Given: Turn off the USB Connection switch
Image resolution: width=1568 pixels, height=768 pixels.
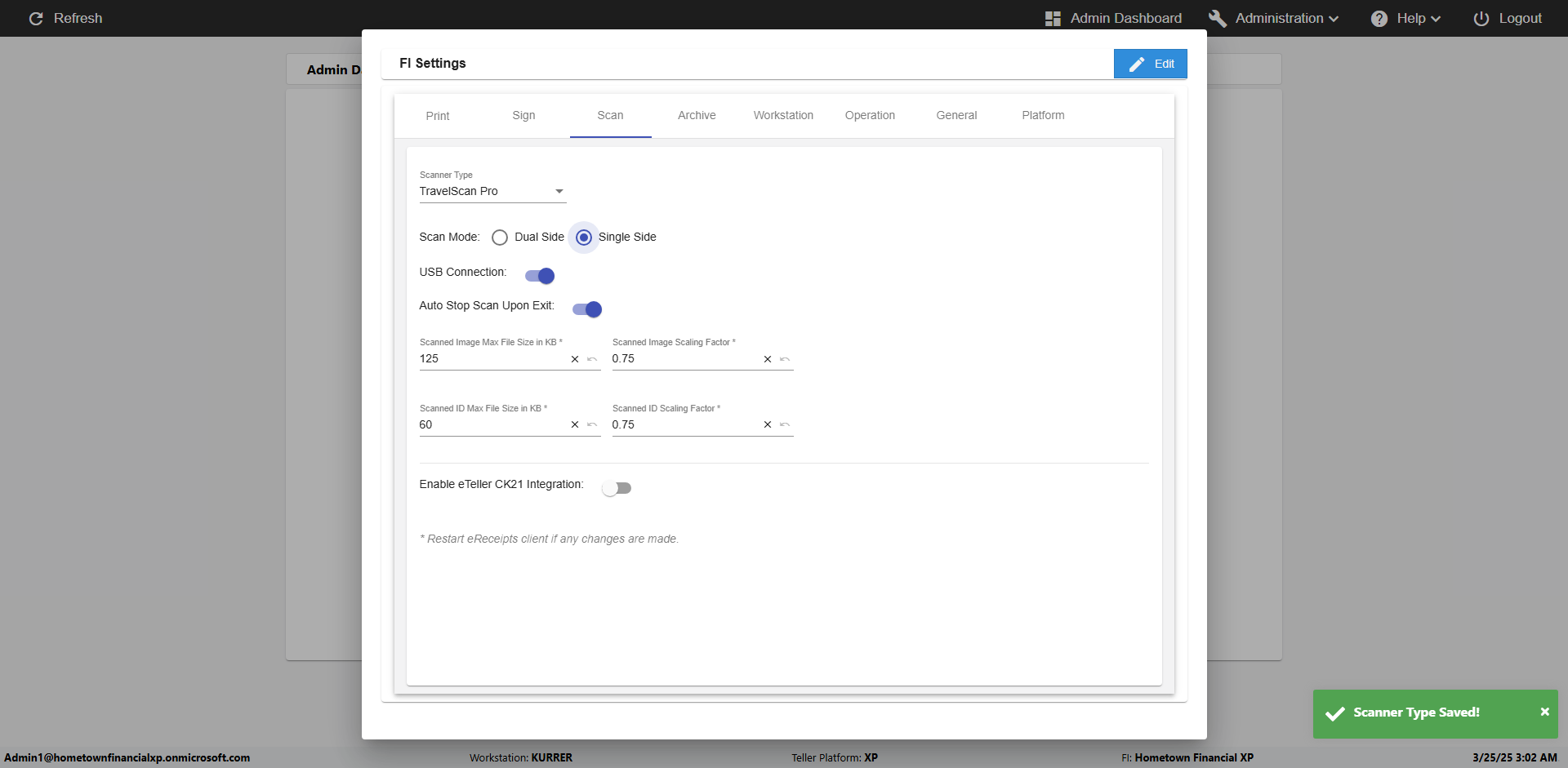Looking at the screenshot, I should (x=540, y=276).
